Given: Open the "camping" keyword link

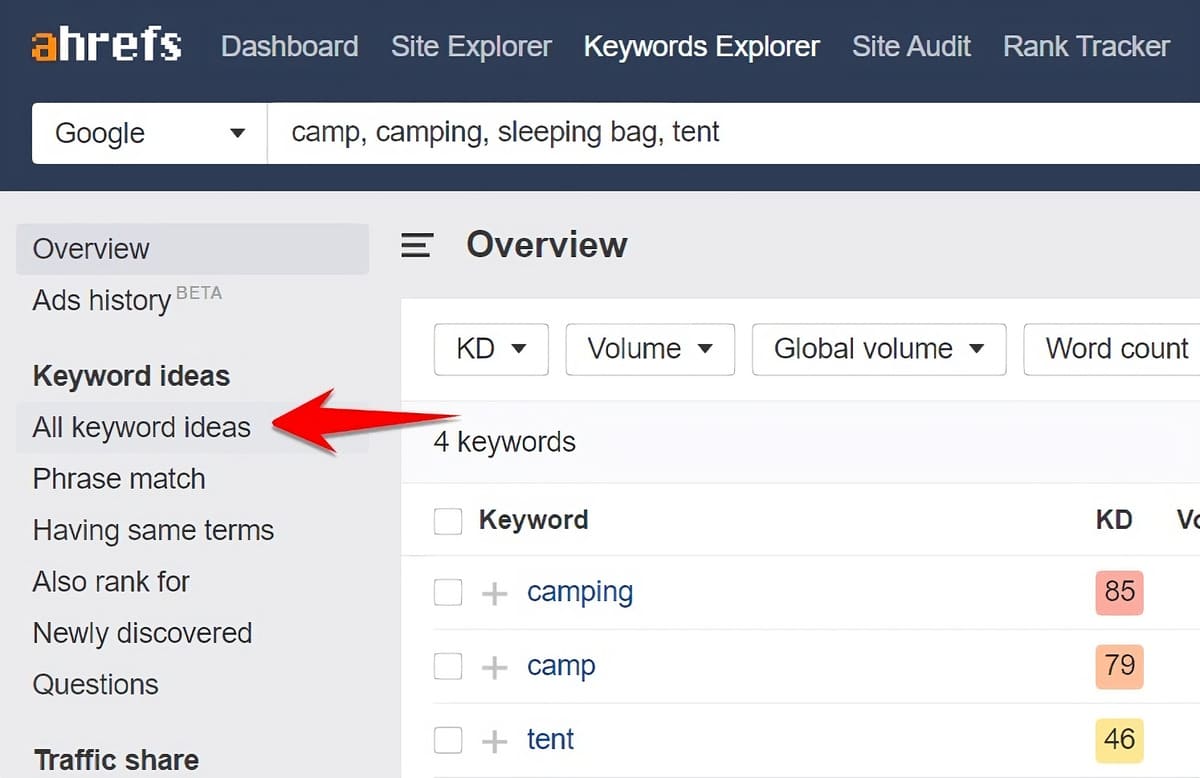Looking at the screenshot, I should click(x=580, y=592).
